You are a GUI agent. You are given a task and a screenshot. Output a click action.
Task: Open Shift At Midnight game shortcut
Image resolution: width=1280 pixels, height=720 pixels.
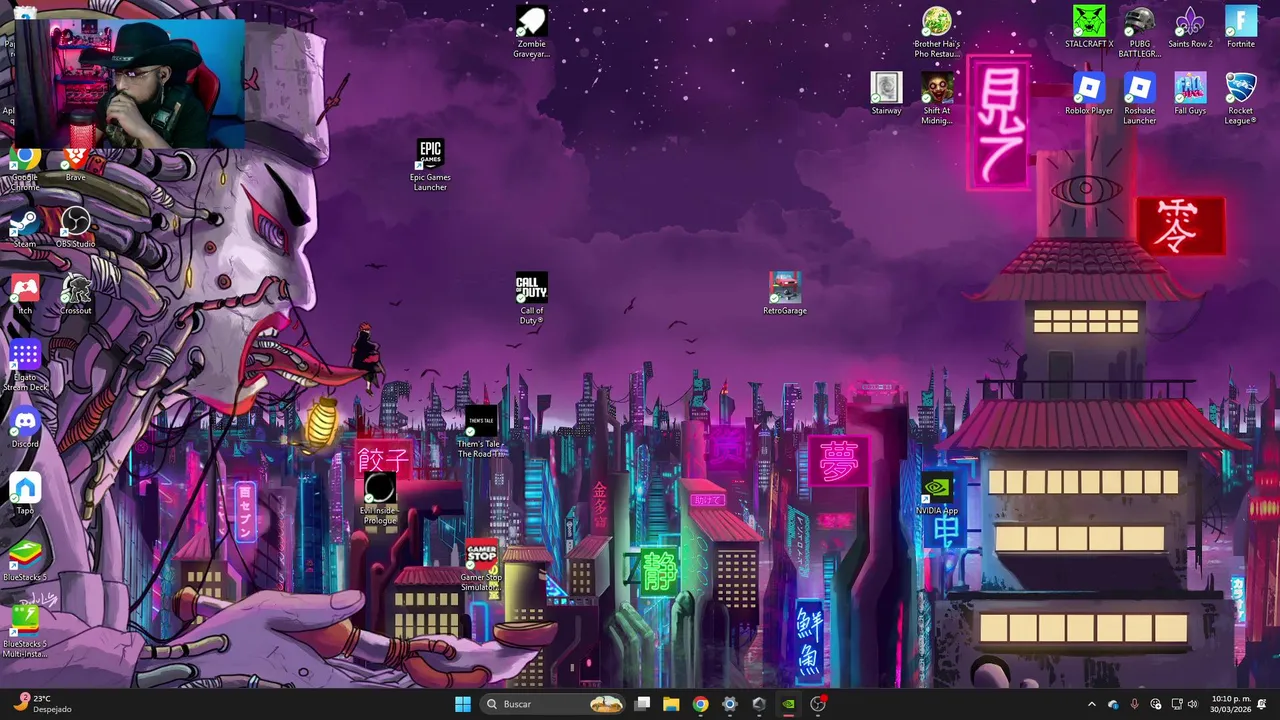pos(937,98)
